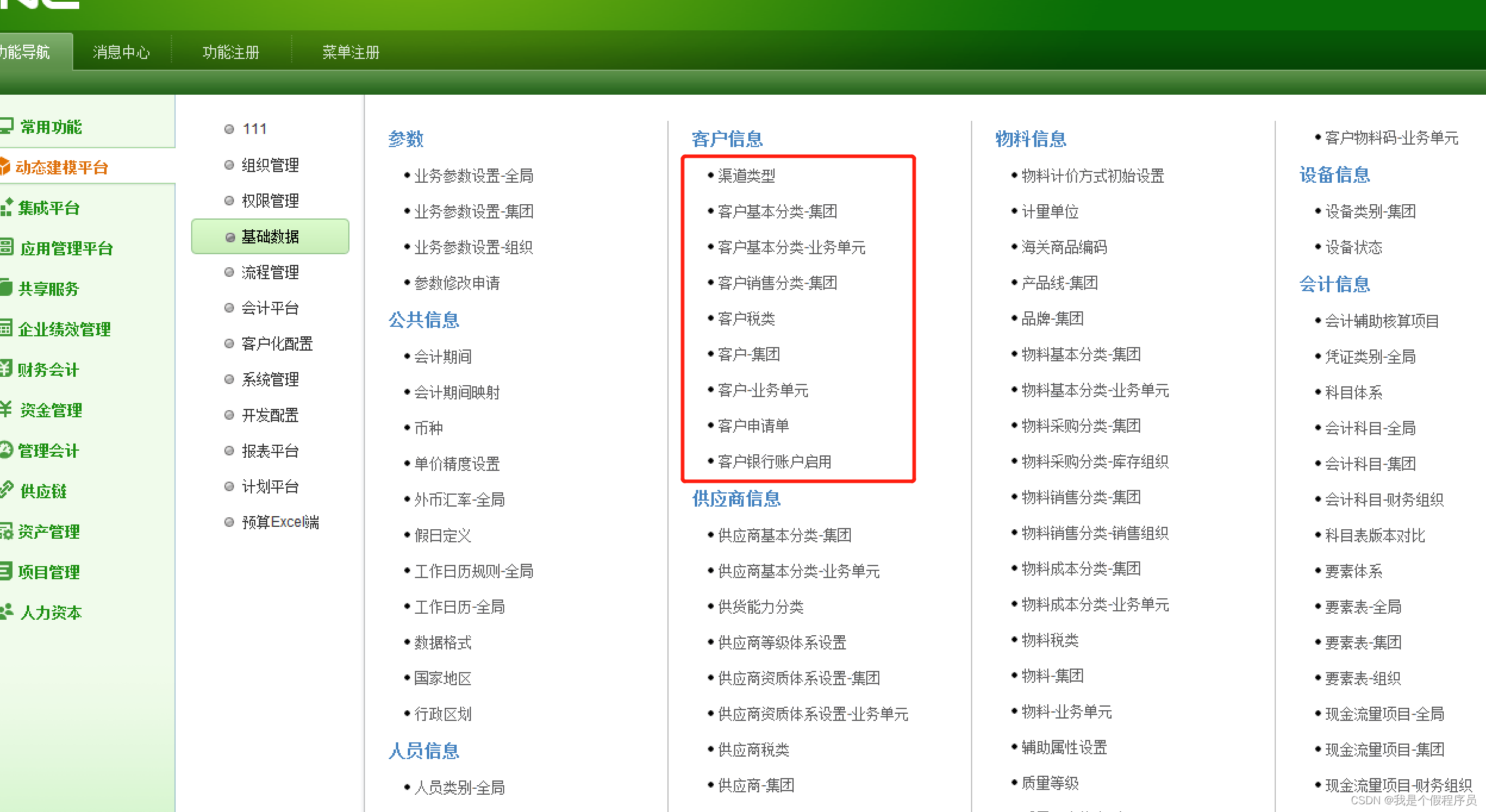Open 设备类别-集团 link

1371,211
